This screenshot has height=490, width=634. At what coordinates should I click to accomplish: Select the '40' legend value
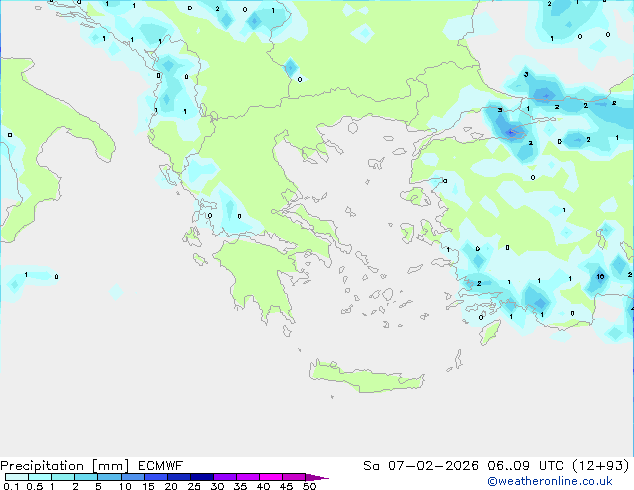(x=263, y=486)
